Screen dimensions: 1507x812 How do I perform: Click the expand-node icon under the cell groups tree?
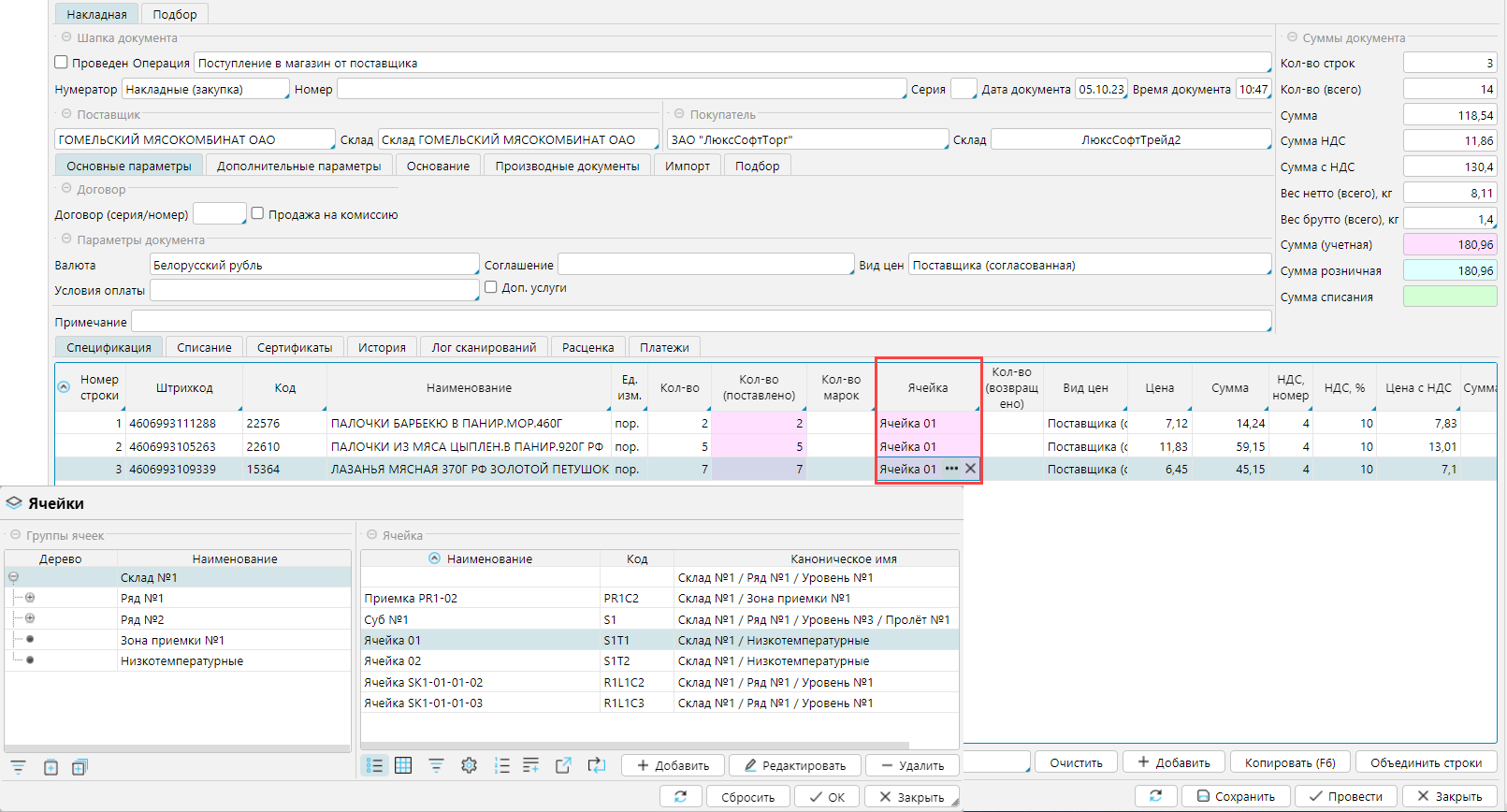(51, 767)
